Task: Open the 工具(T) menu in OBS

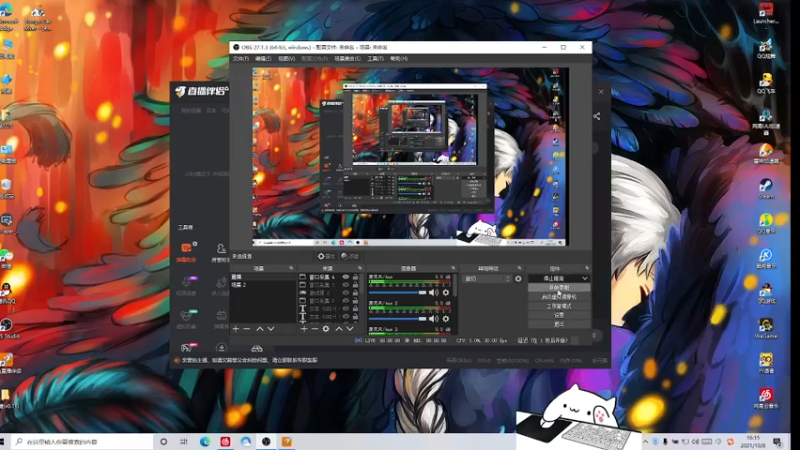Action: pos(376,59)
